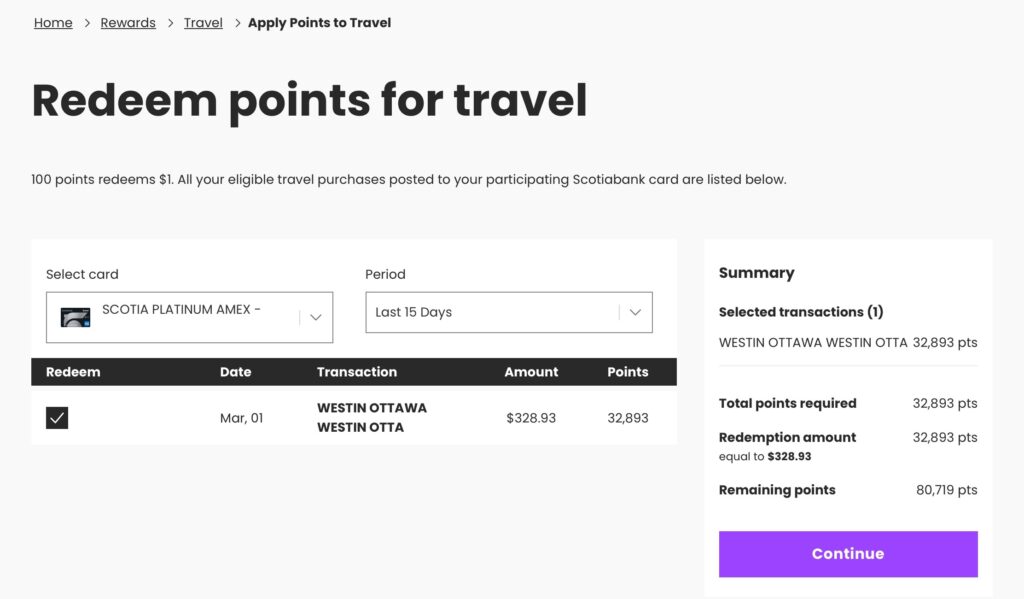Uncheck the Westin Ottawa redeem checkbox
The width and height of the screenshot is (1024, 599).
[57, 418]
